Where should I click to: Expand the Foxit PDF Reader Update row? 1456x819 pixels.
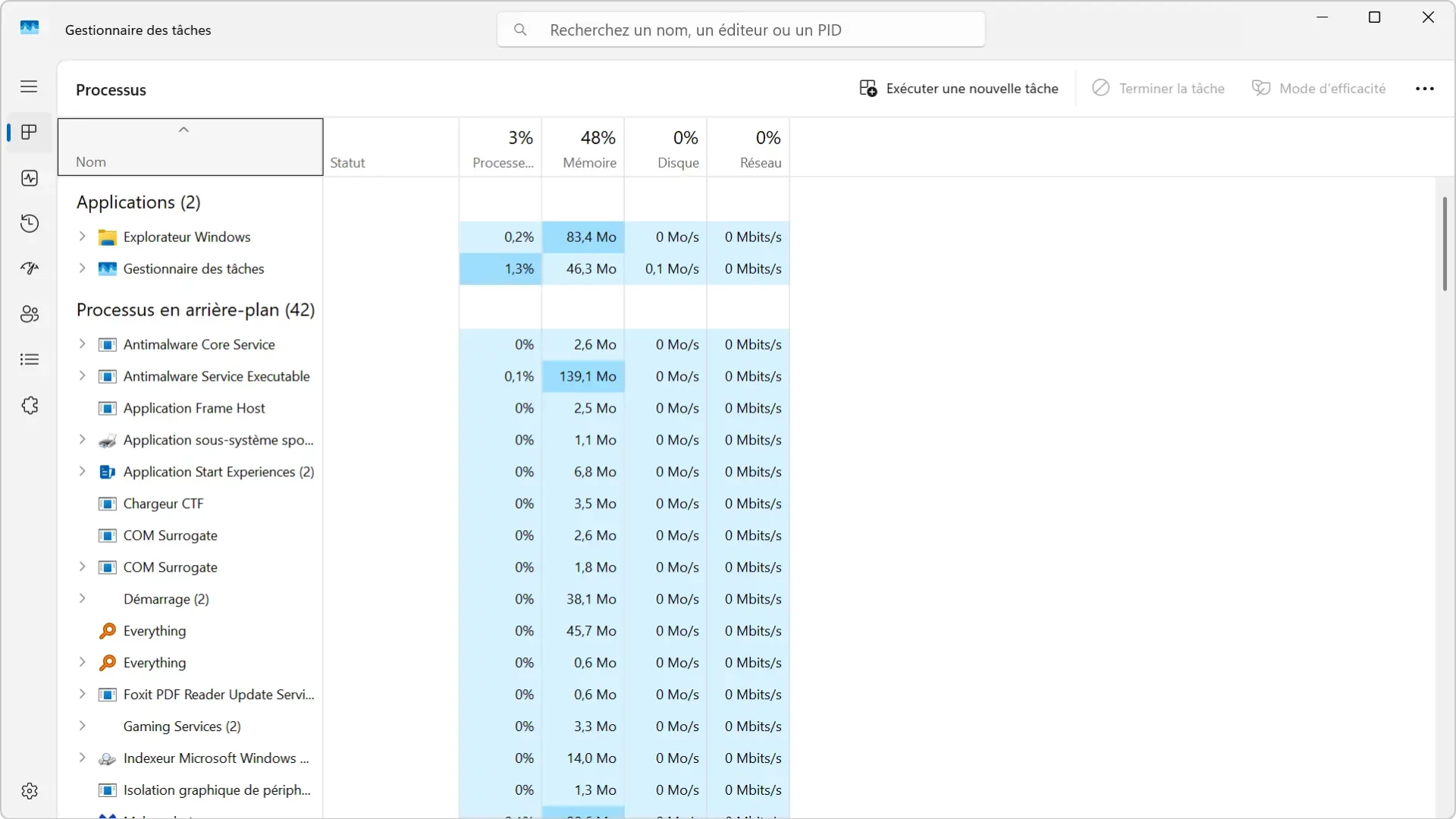(x=82, y=694)
